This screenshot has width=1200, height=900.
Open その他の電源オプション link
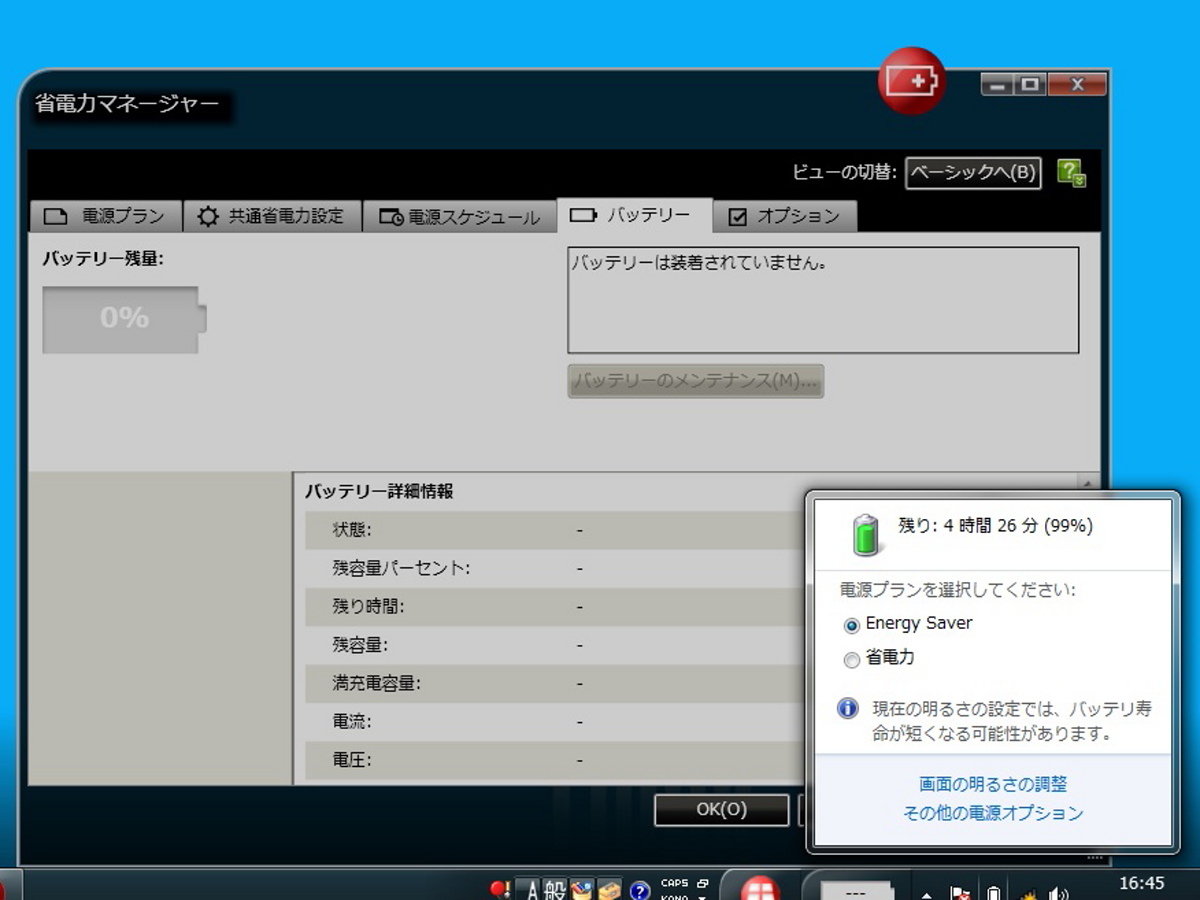point(992,813)
